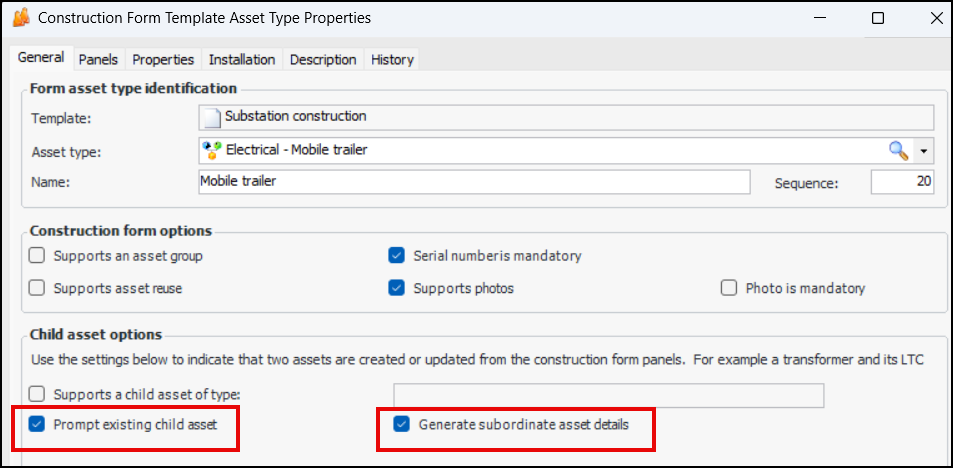Enable Supports an asset group

click(x=37, y=256)
